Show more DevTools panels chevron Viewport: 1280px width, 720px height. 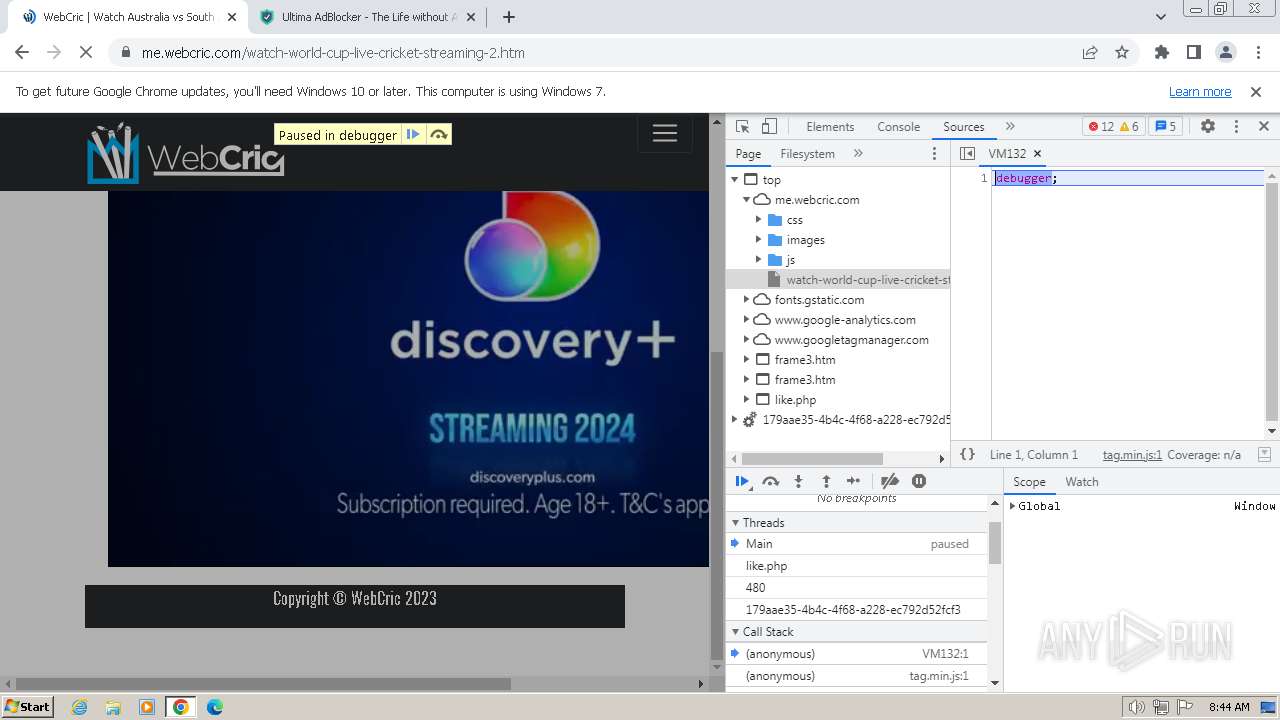pyautogui.click(x=1010, y=127)
